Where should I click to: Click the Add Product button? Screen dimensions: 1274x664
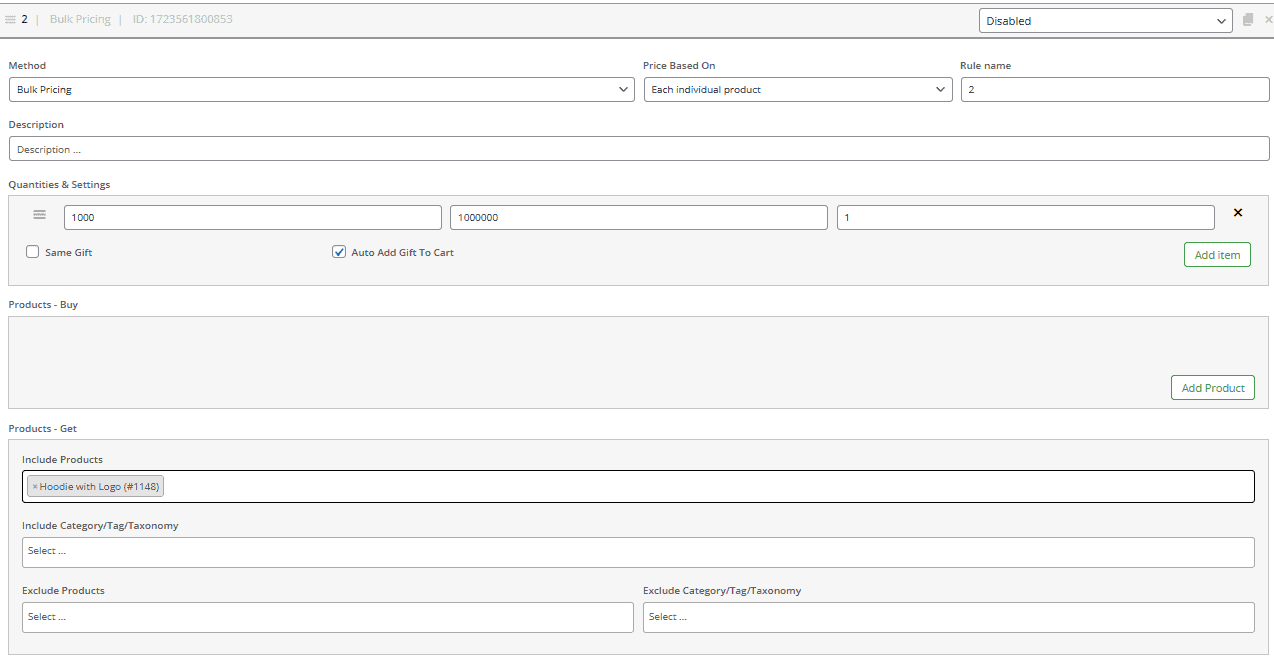(1212, 388)
